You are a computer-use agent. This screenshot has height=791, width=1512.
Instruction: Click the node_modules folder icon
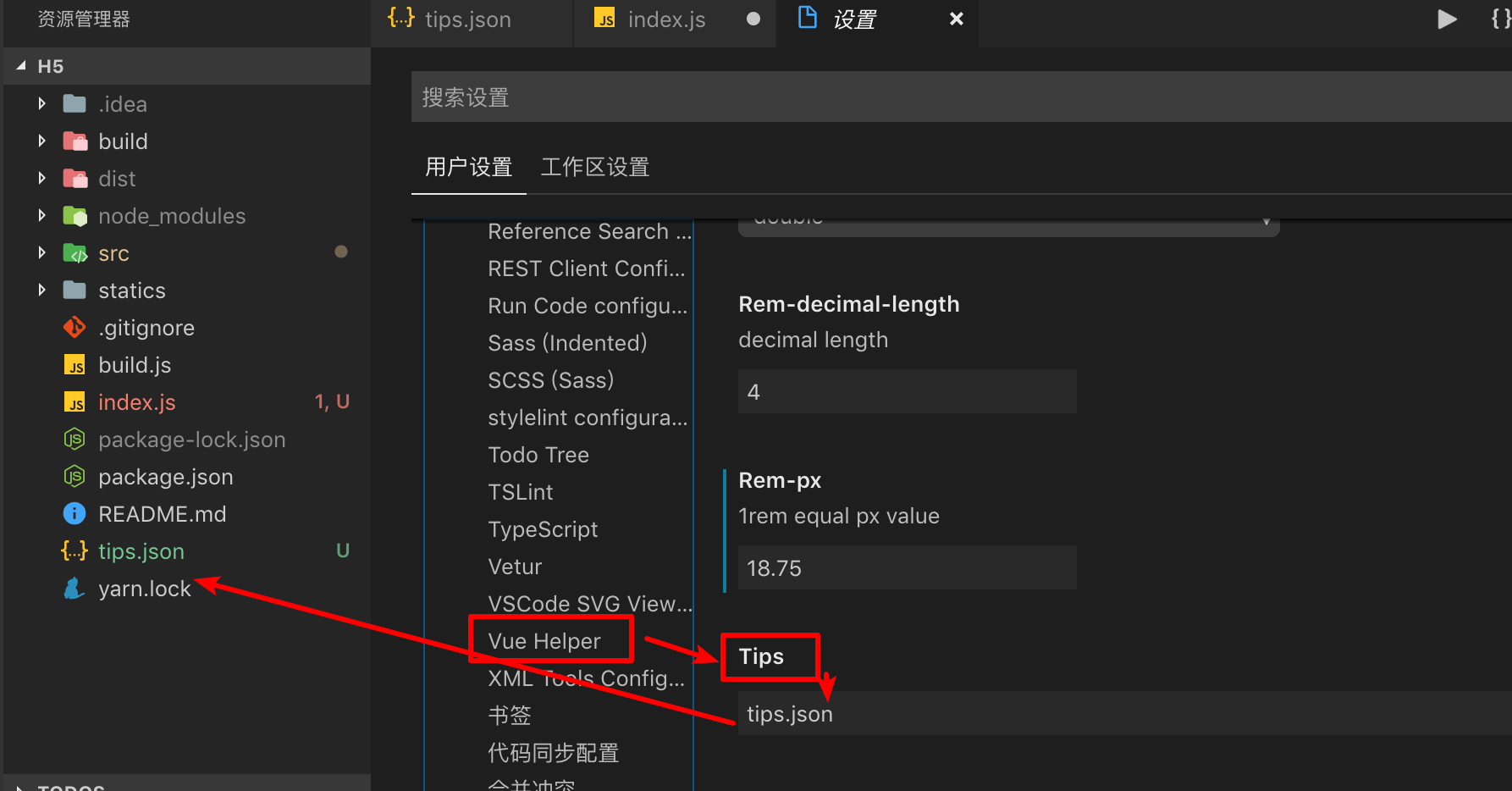[x=74, y=215]
